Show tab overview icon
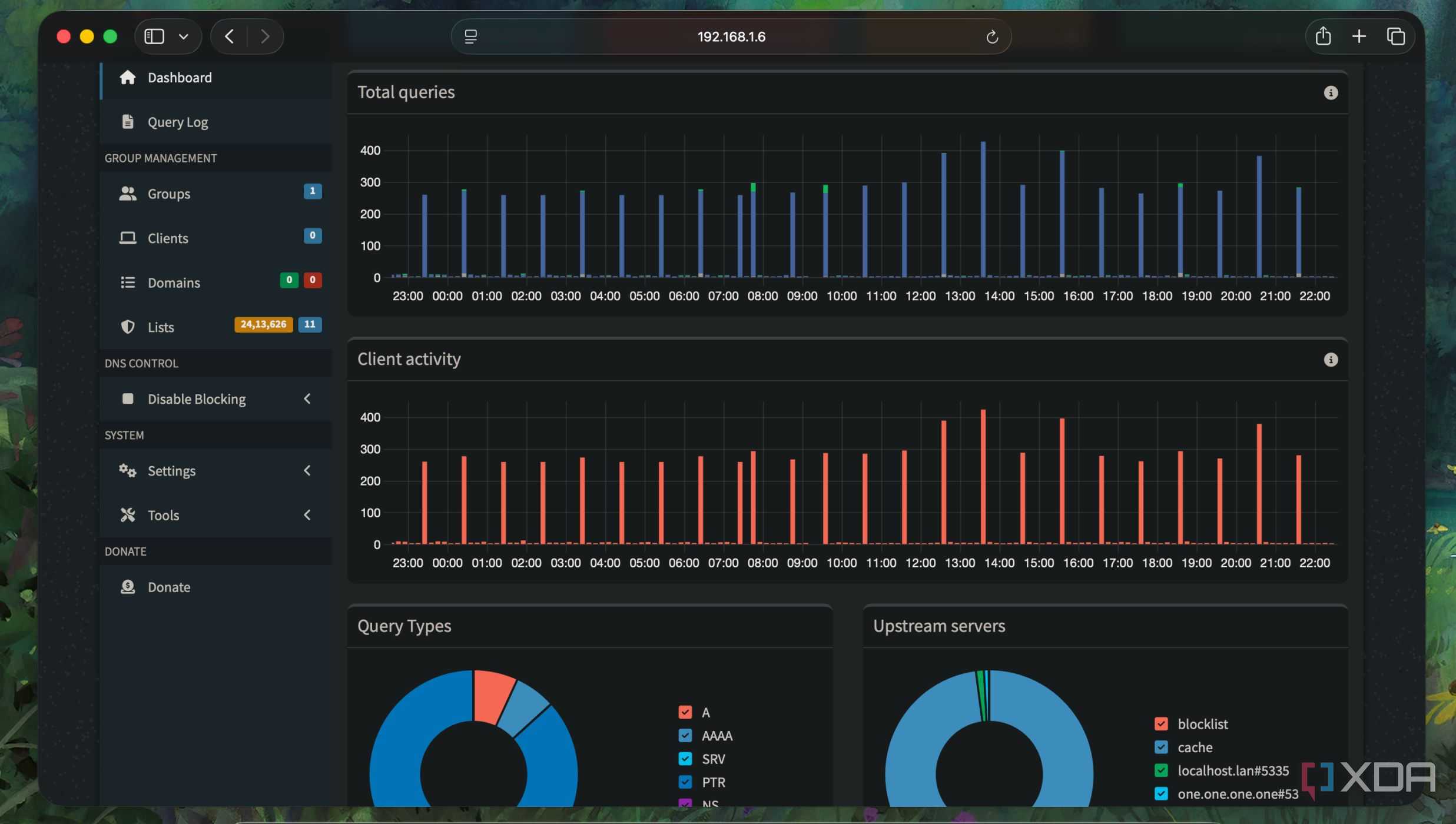1456x824 pixels. [x=1396, y=36]
